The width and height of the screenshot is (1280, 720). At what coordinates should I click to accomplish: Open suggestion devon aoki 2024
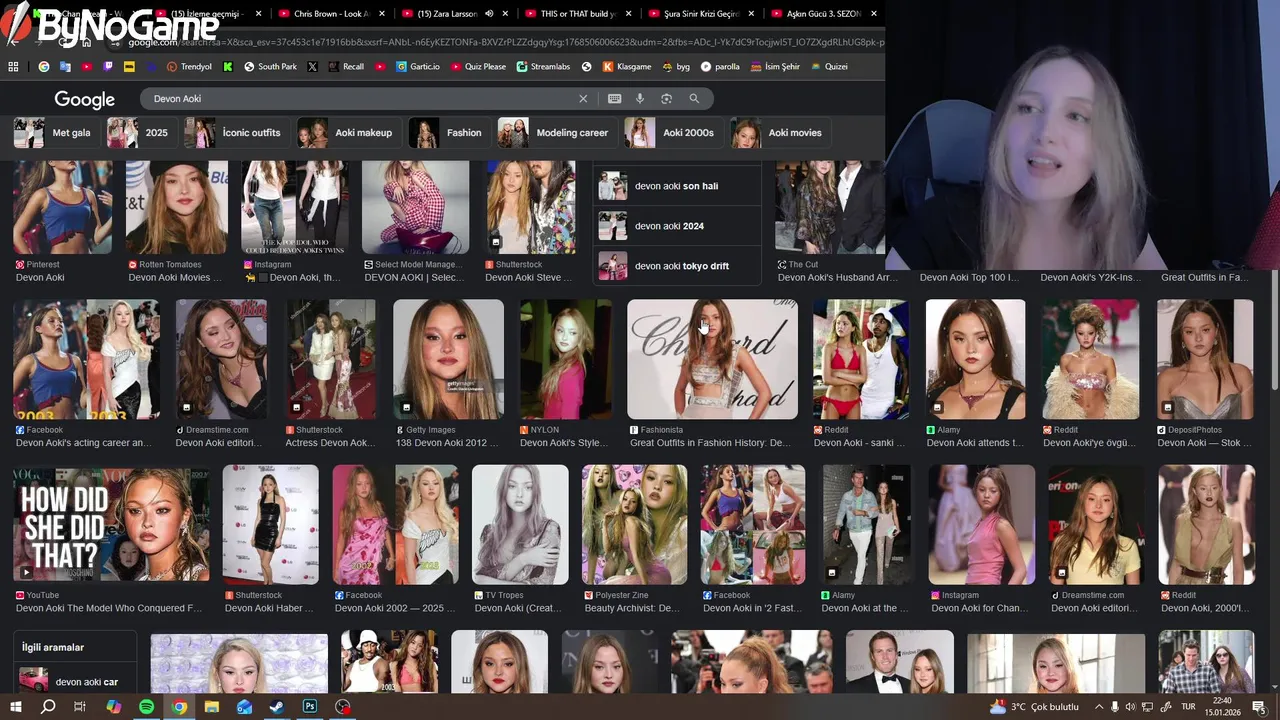pyautogui.click(x=677, y=226)
